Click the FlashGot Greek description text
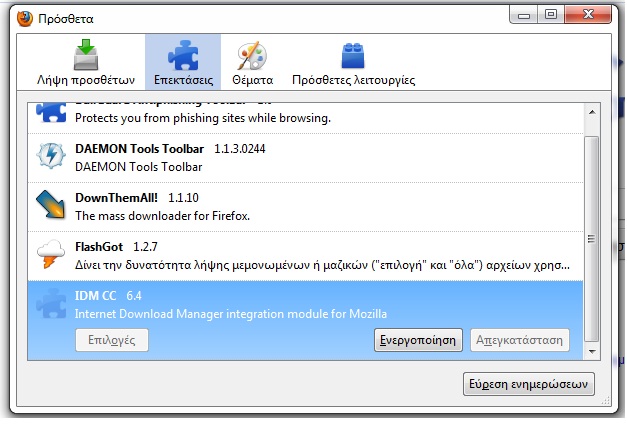Viewport: 627px width, 425px height. pyautogui.click(x=322, y=265)
